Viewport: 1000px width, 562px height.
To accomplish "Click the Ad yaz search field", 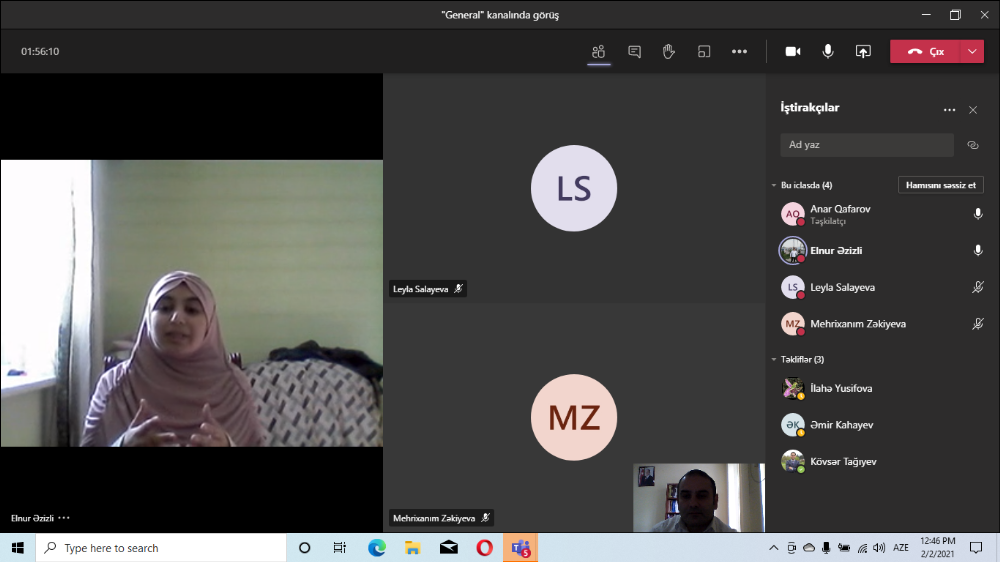I will click(x=867, y=145).
